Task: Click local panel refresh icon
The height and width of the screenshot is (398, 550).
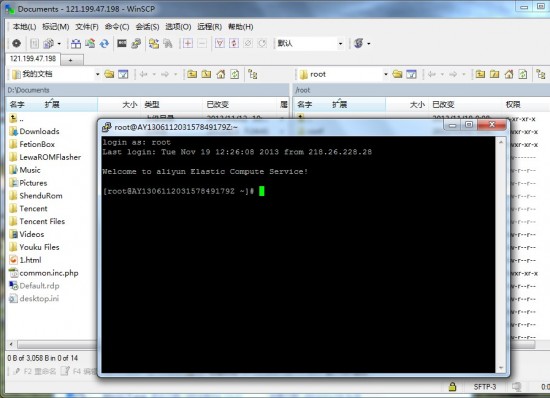Action: 235,74
